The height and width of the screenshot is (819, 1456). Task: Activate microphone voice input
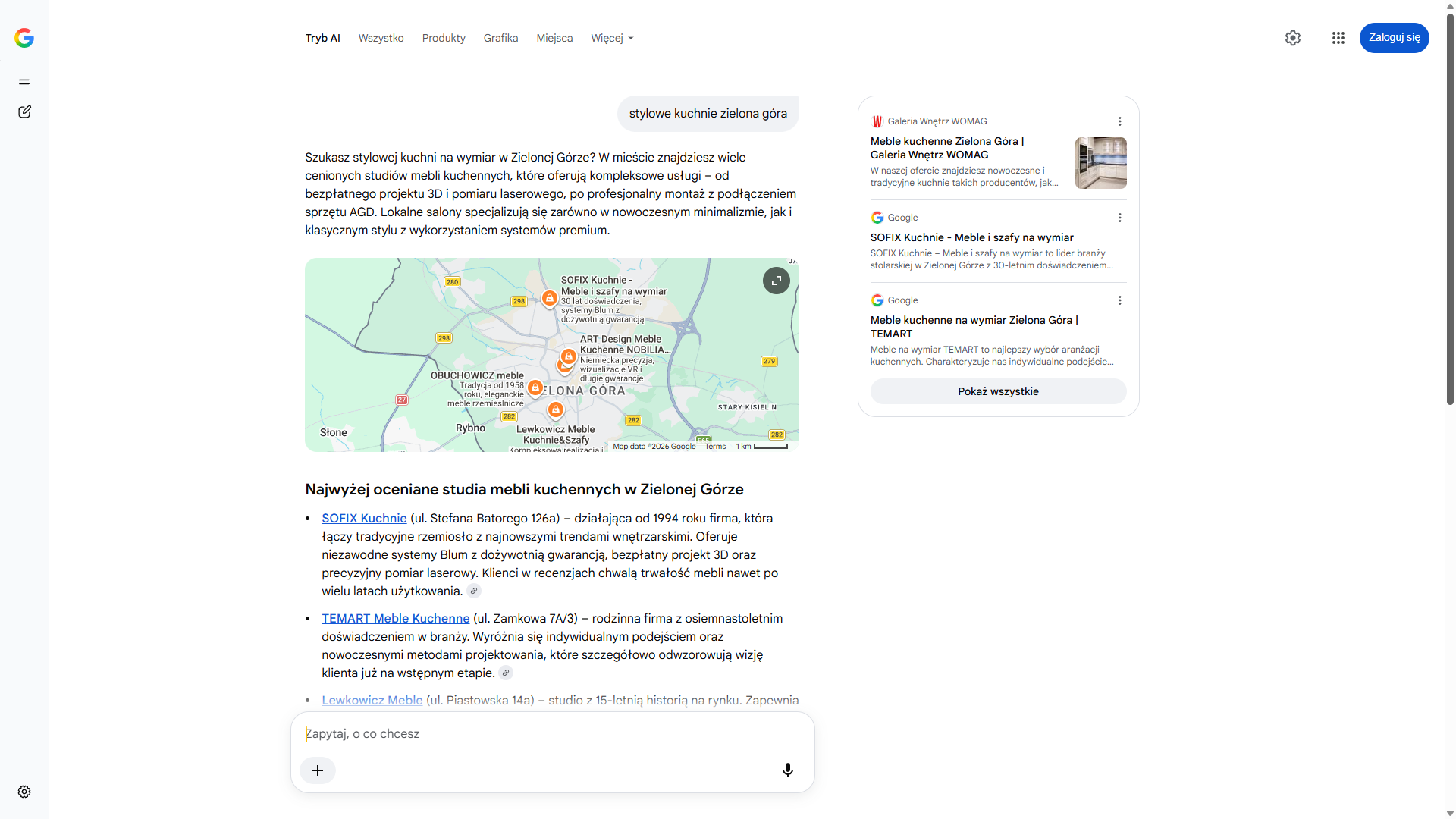pos(788,770)
